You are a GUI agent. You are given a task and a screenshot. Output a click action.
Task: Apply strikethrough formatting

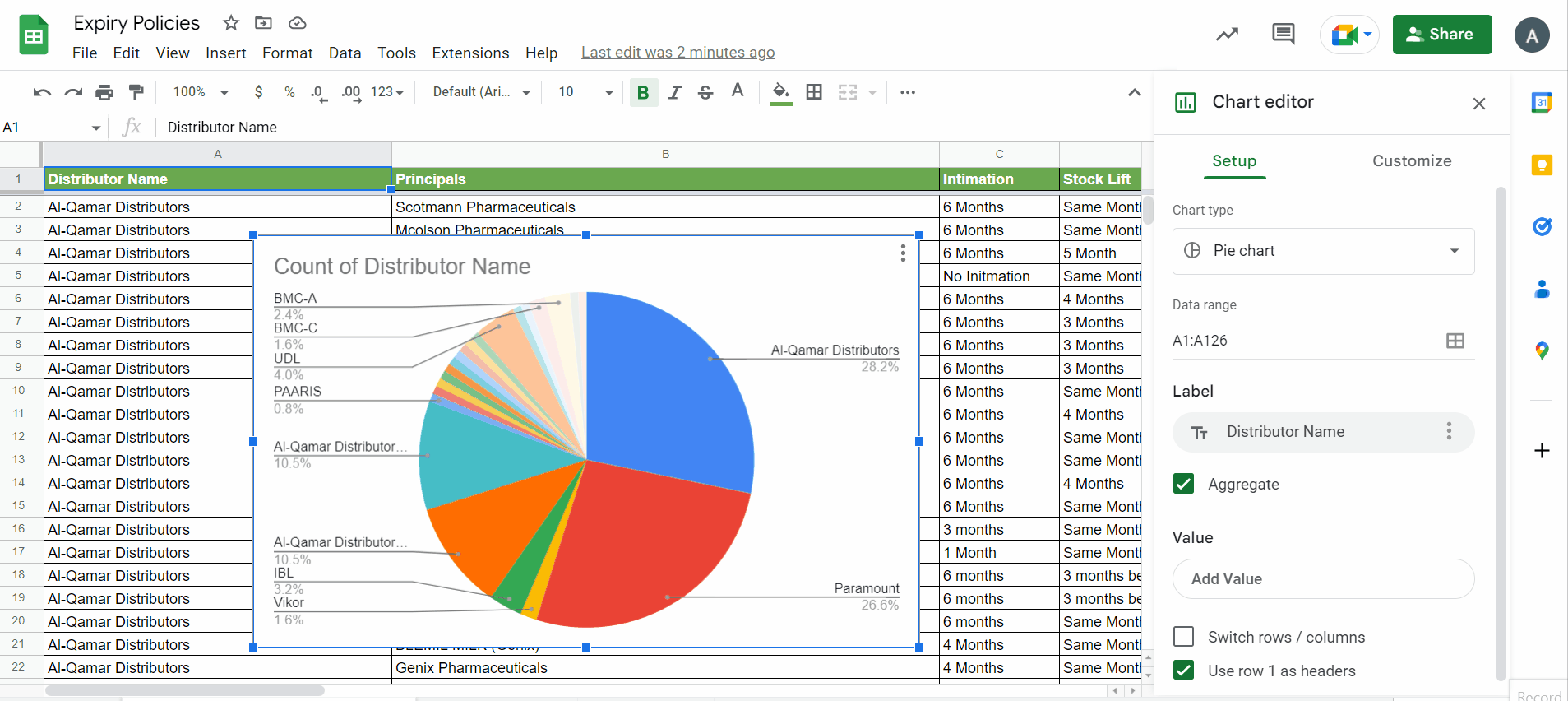[705, 92]
